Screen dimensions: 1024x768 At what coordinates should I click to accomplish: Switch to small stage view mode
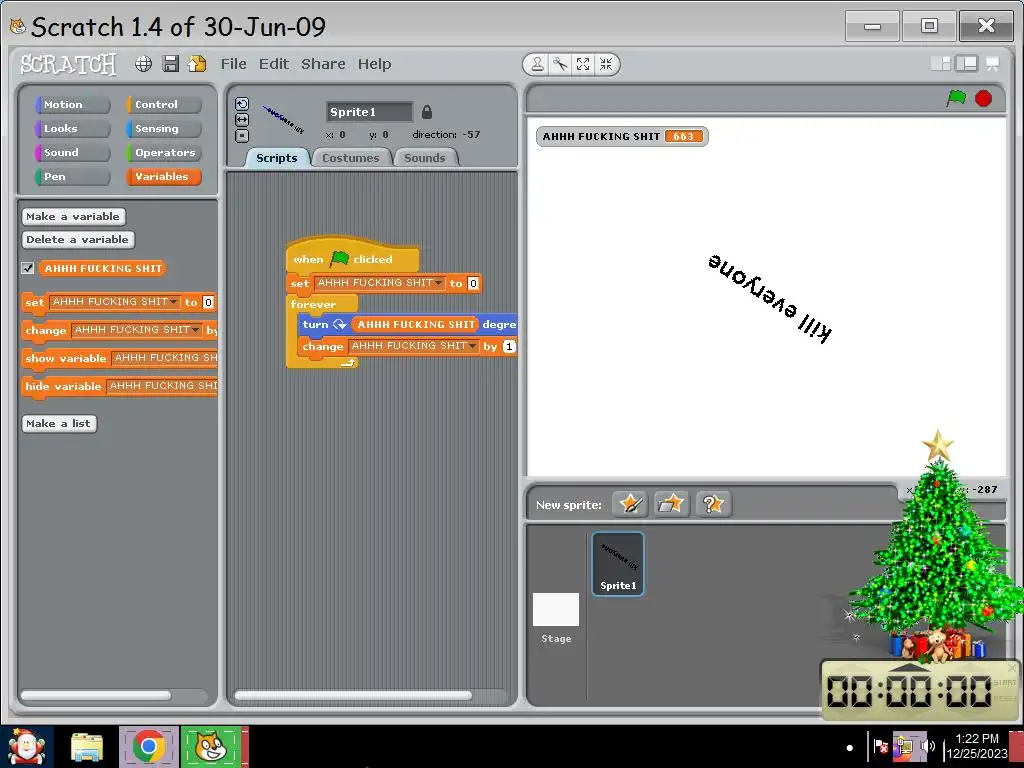[x=940, y=63]
